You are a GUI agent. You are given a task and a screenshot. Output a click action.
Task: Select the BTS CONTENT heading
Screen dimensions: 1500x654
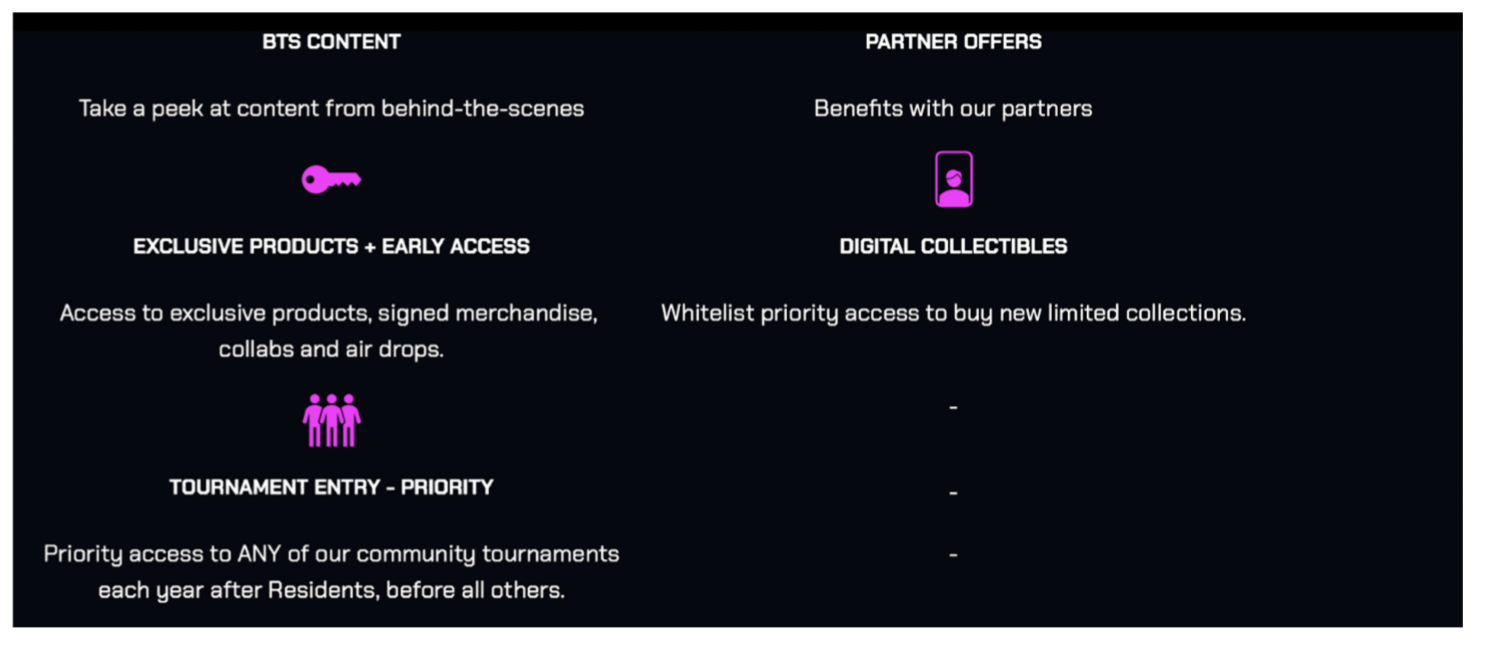pos(331,42)
